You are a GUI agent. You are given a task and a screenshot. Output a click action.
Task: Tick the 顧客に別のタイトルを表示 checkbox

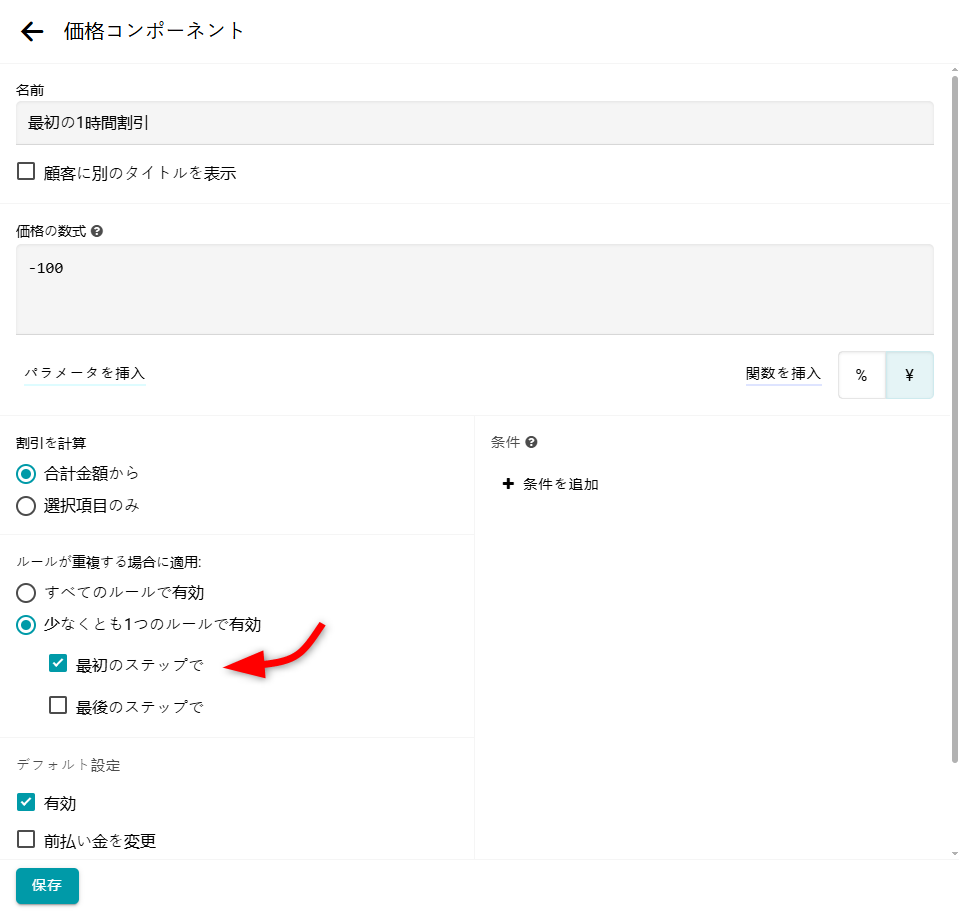[26, 171]
